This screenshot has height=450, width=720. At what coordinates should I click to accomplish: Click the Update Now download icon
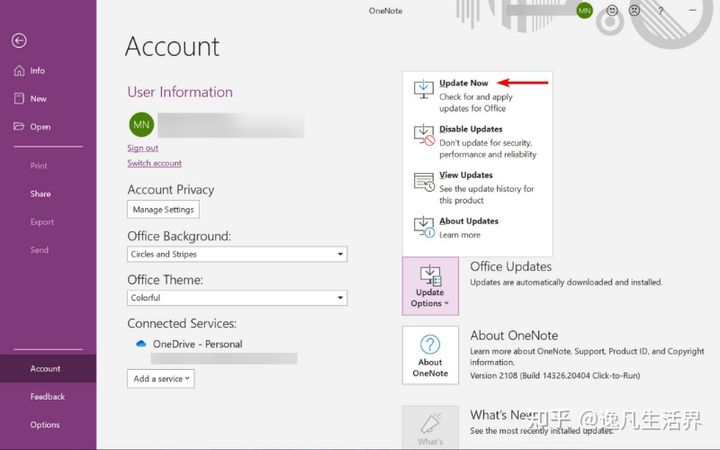(423, 89)
